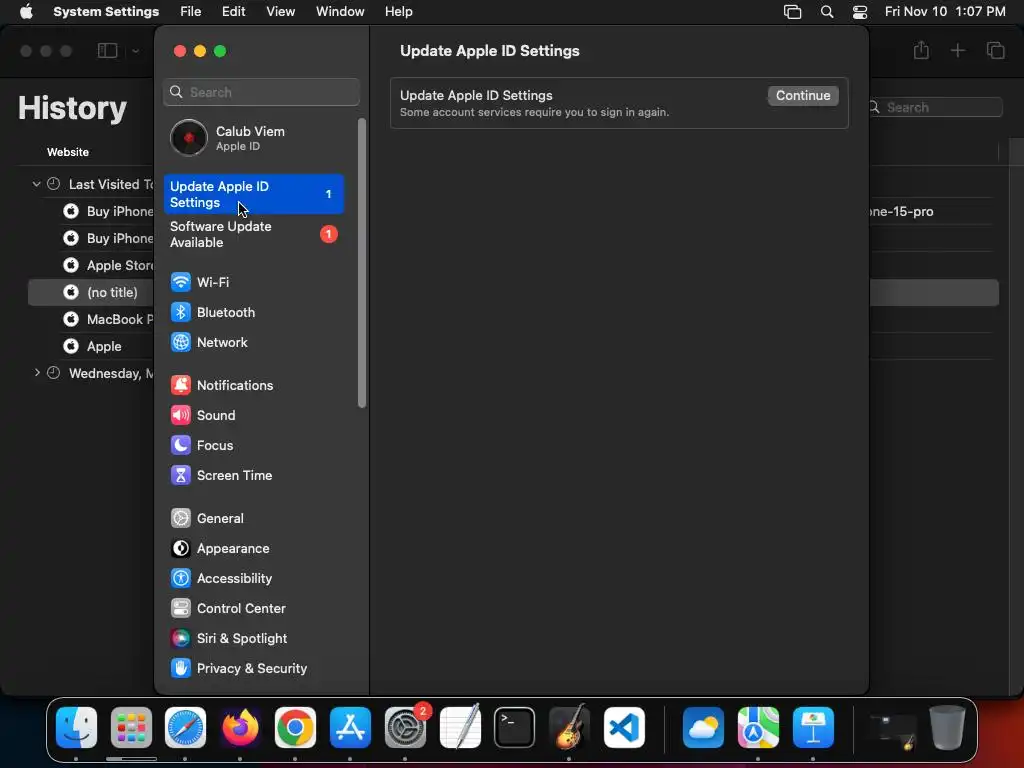Select the Apple Store history entry
The width and height of the screenshot is (1024, 768).
point(120,265)
